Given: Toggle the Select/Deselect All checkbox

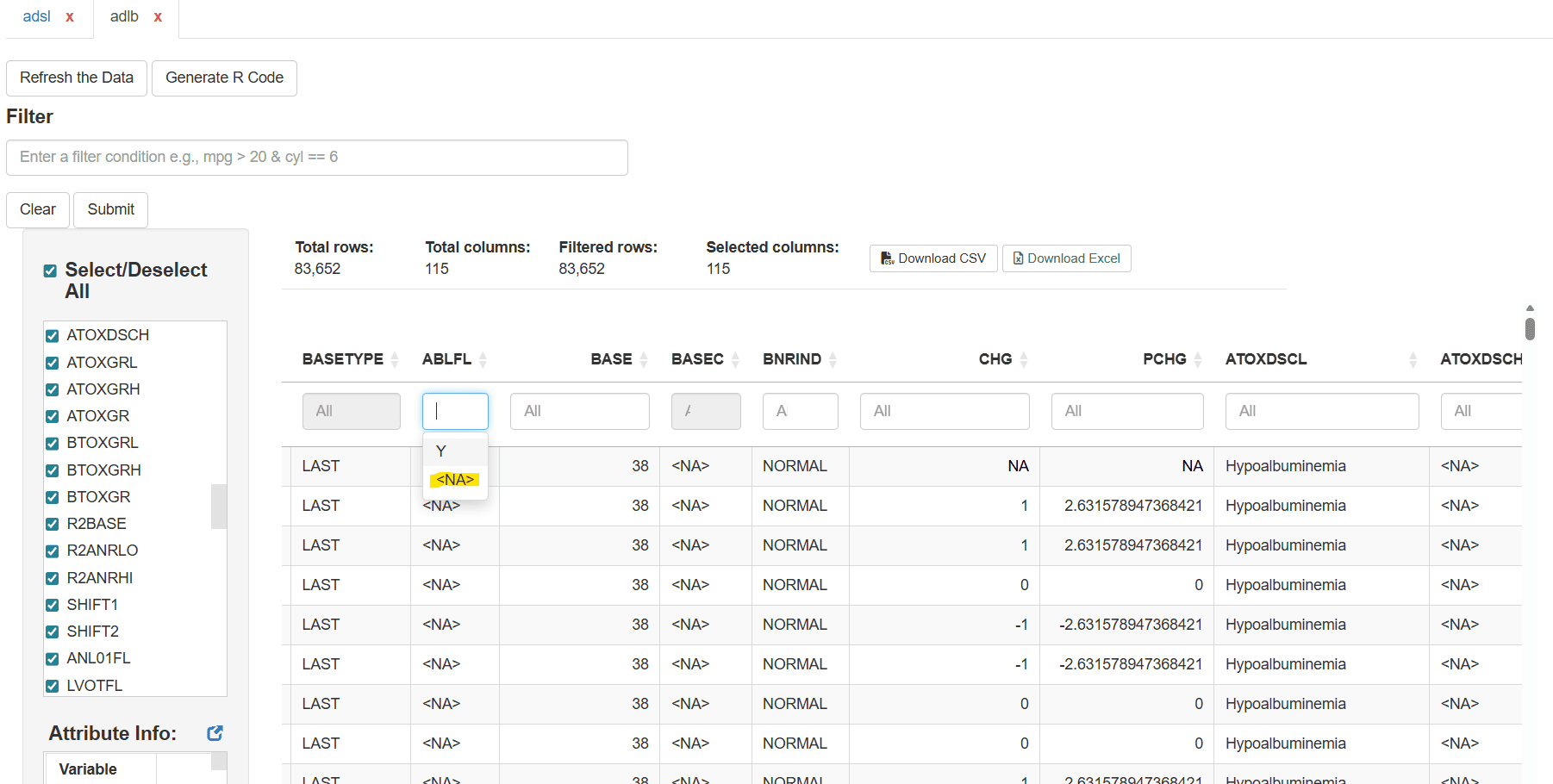Looking at the screenshot, I should coord(50,270).
